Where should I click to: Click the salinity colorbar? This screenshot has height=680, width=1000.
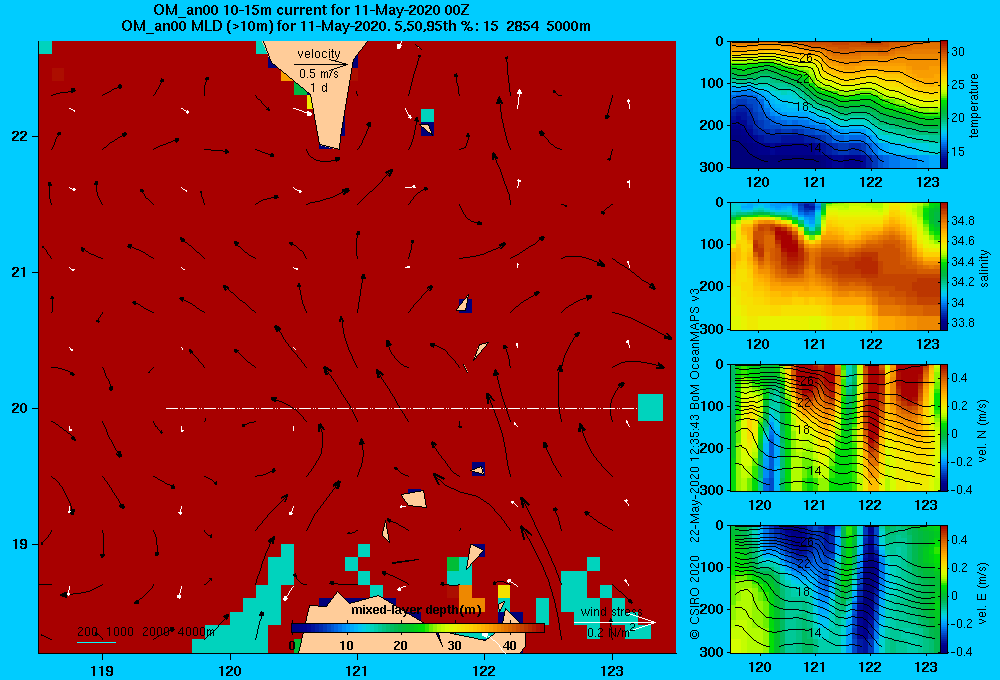tap(945, 266)
